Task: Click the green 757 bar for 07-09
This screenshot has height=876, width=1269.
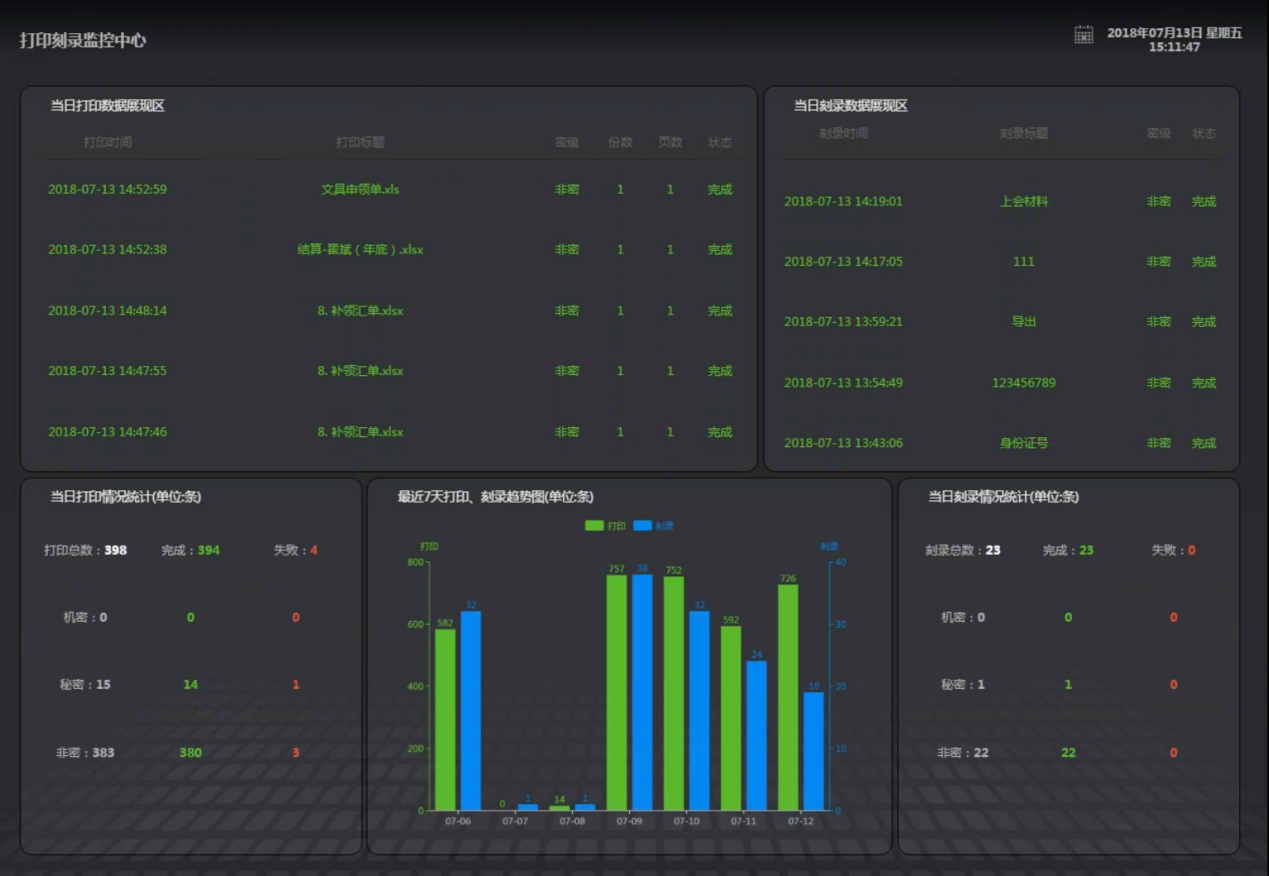Action: click(x=617, y=692)
